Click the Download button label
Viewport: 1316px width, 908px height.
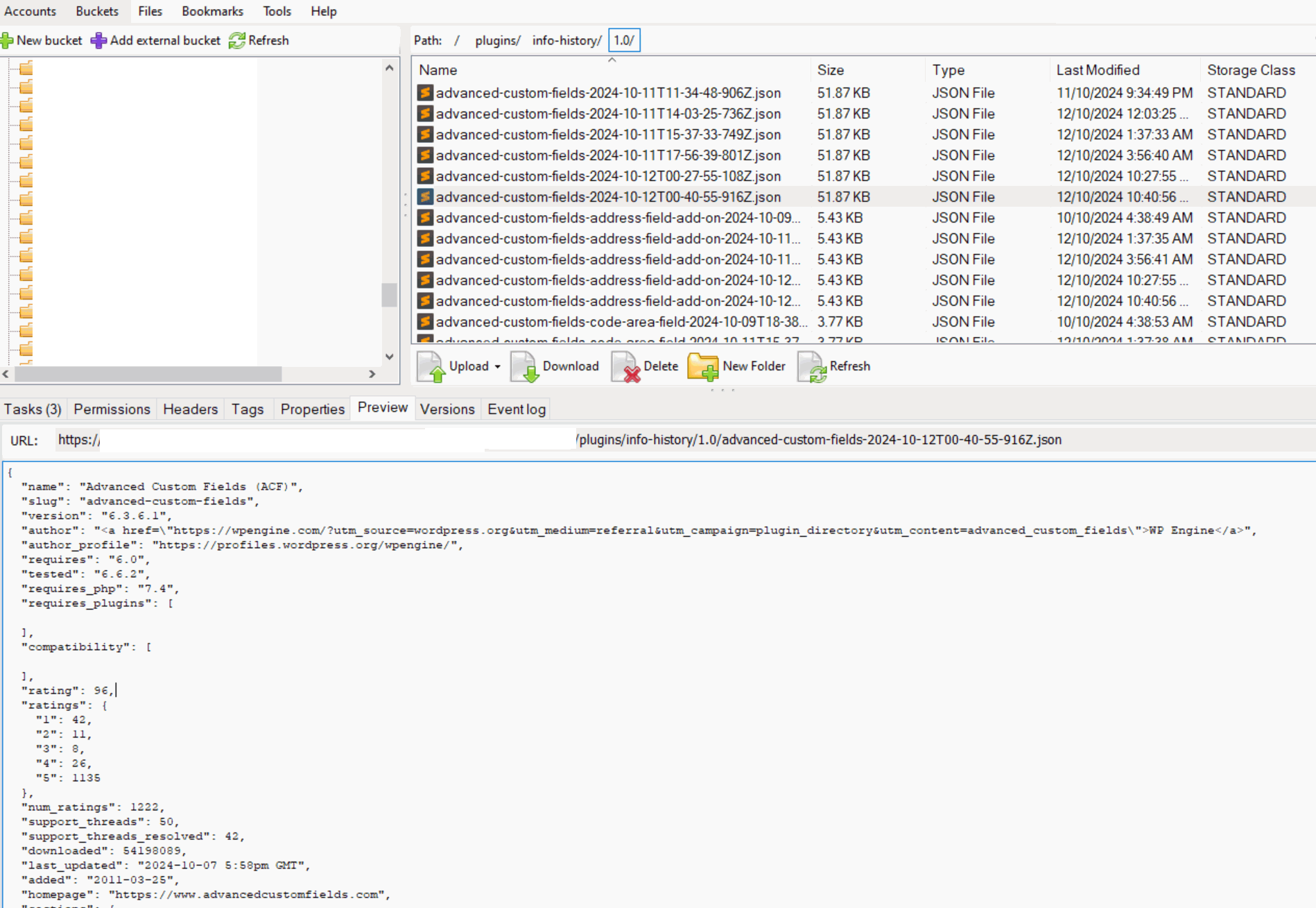pyautogui.click(x=571, y=366)
